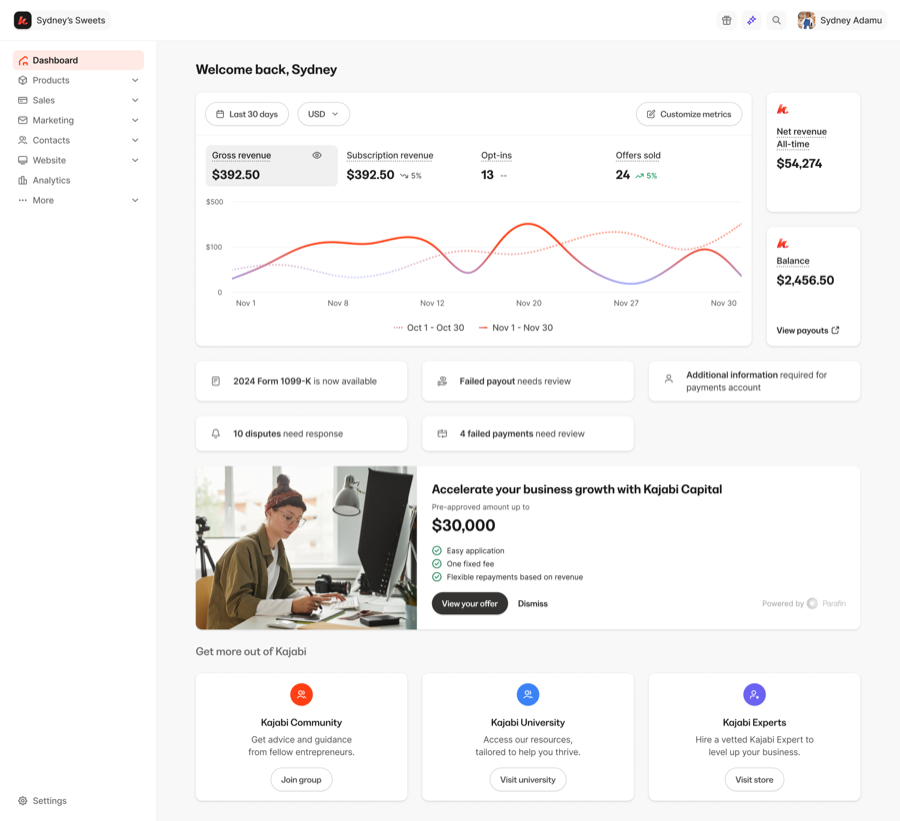Click the Marketing envelope icon
The image size is (900, 821).
tap(23, 120)
